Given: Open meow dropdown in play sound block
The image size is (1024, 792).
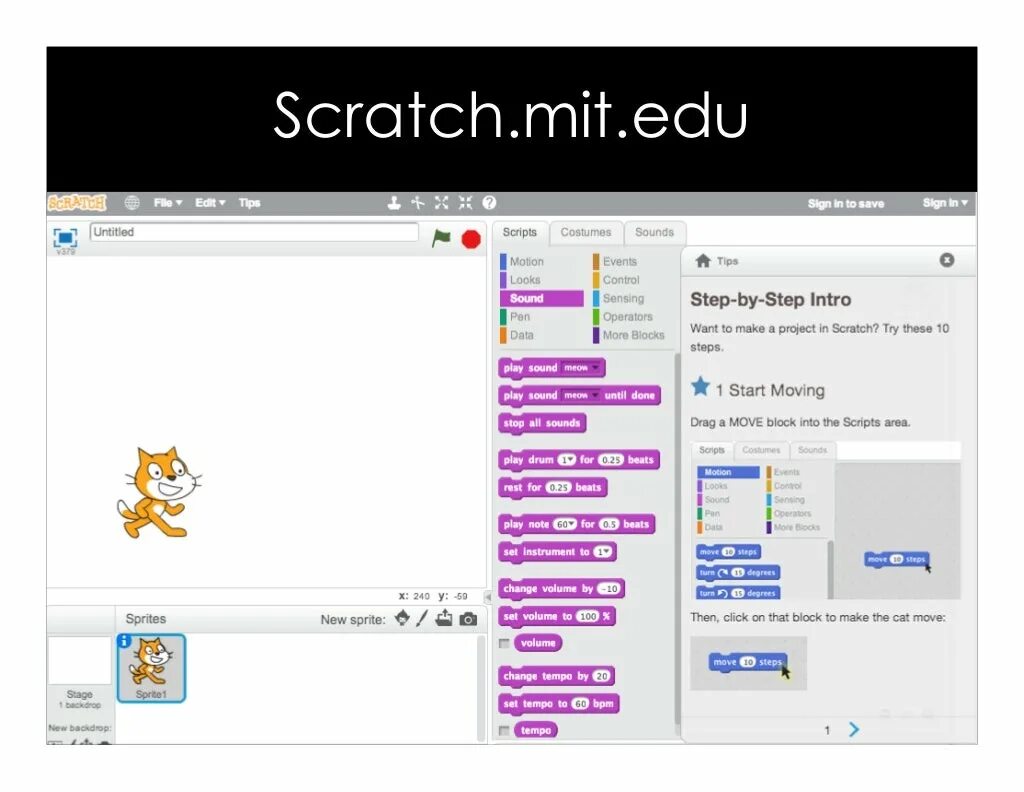Looking at the screenshot, I should [x=581, y=368].
